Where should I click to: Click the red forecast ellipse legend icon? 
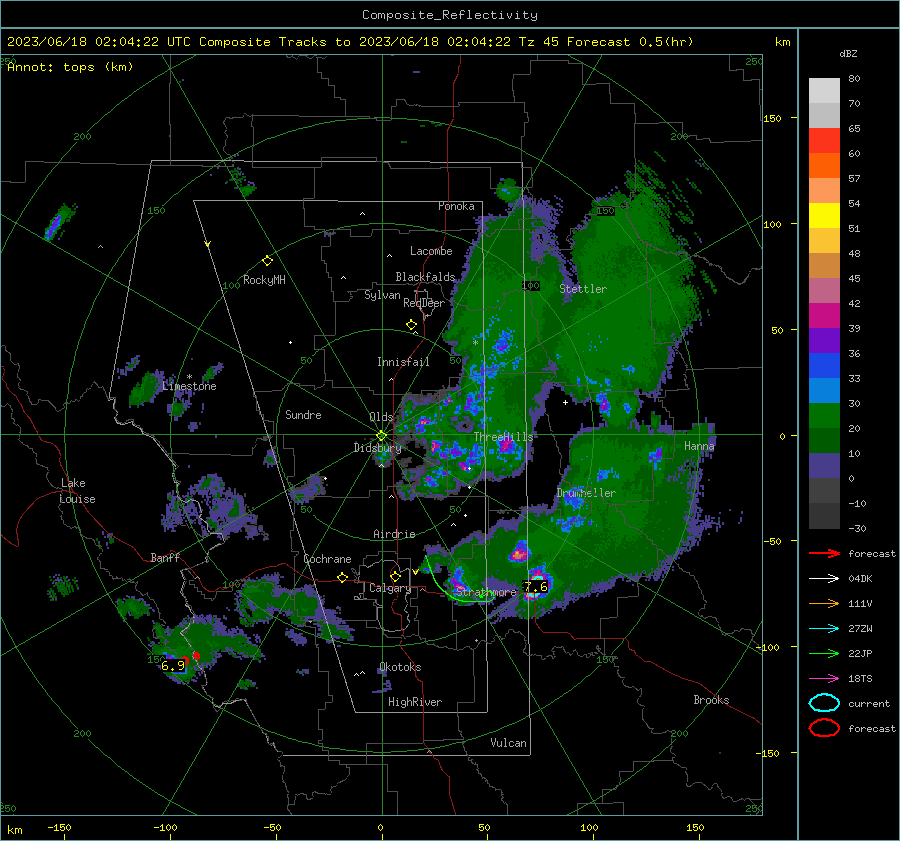pyautogui.click(x=824, y=728)
